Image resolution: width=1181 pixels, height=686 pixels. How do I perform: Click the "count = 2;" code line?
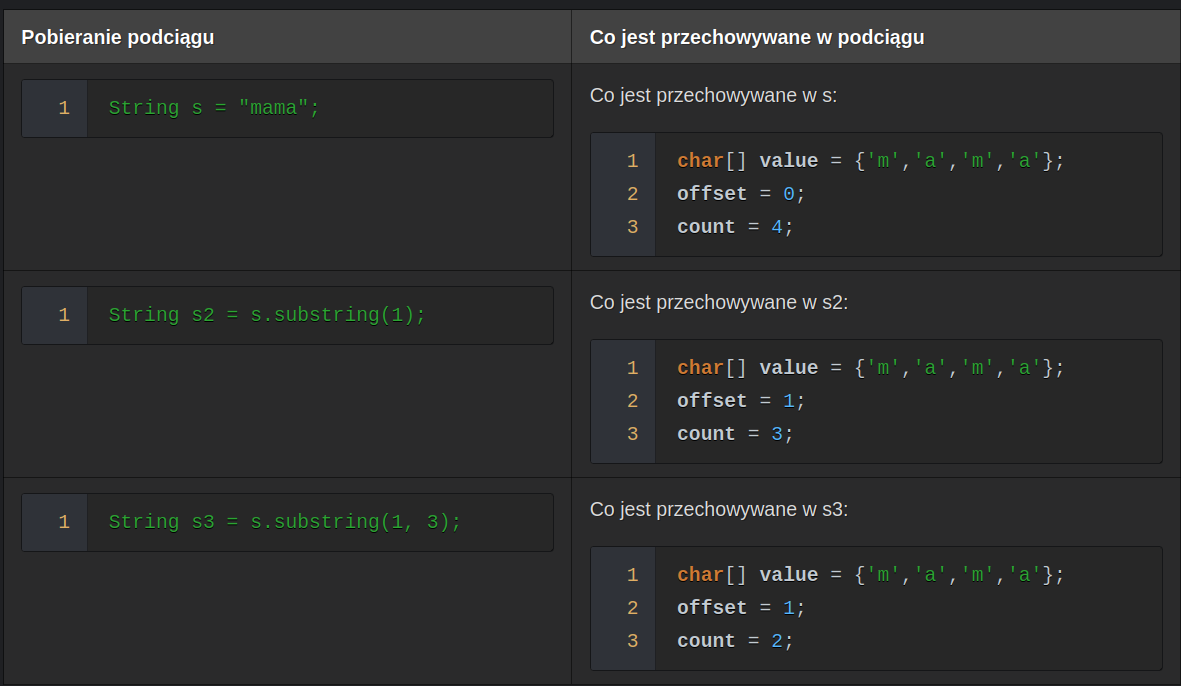(735, 641)
